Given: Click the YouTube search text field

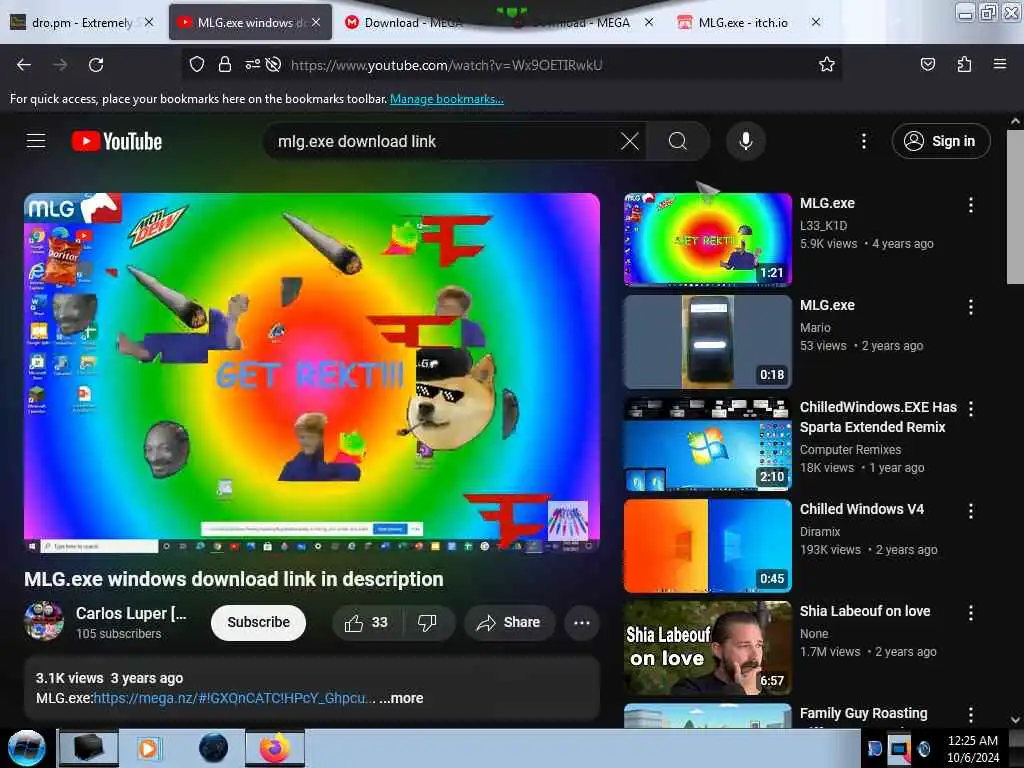Looking at the screenshot, I should click(x=444, y=141).
